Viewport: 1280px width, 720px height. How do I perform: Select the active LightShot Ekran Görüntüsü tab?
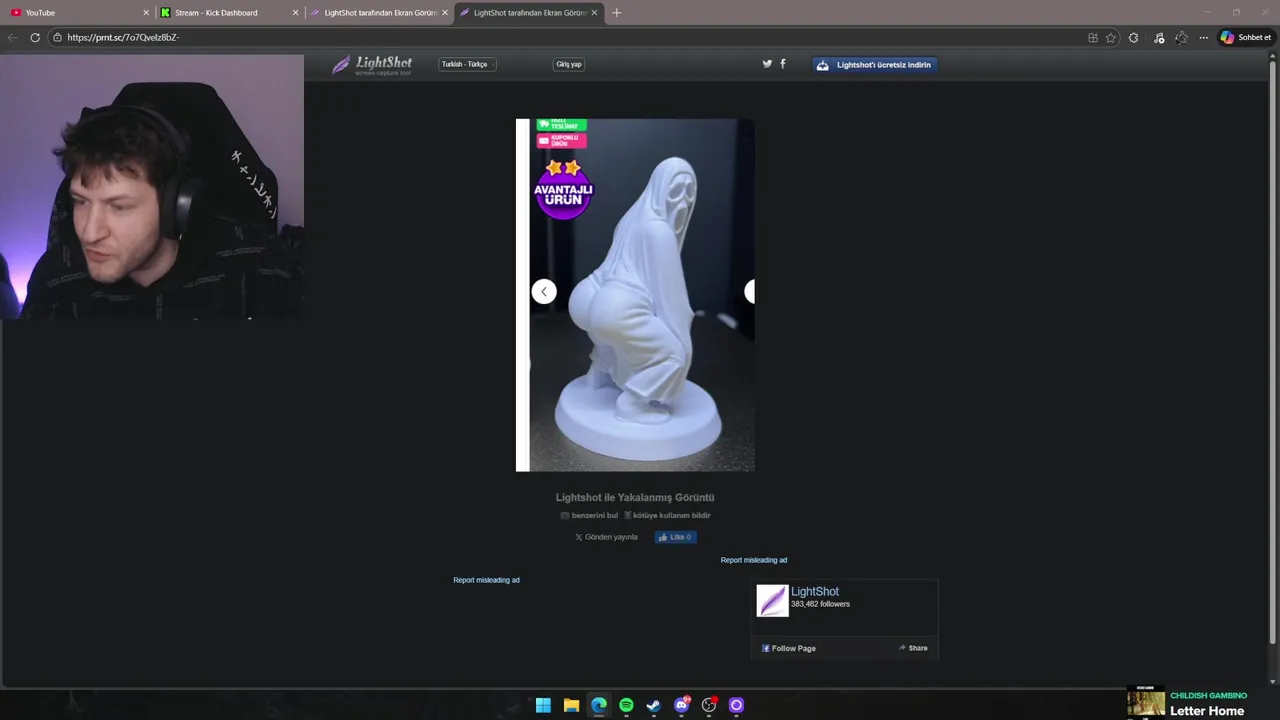tap(529, 12)
